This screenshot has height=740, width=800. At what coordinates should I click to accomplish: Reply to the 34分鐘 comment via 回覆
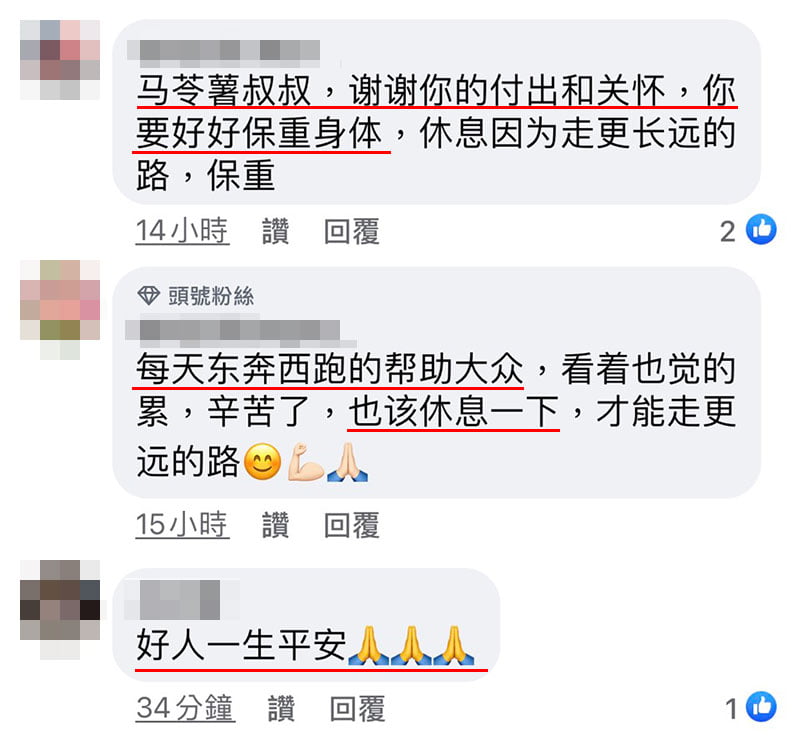pyautogui.click(x=358, y=708)
